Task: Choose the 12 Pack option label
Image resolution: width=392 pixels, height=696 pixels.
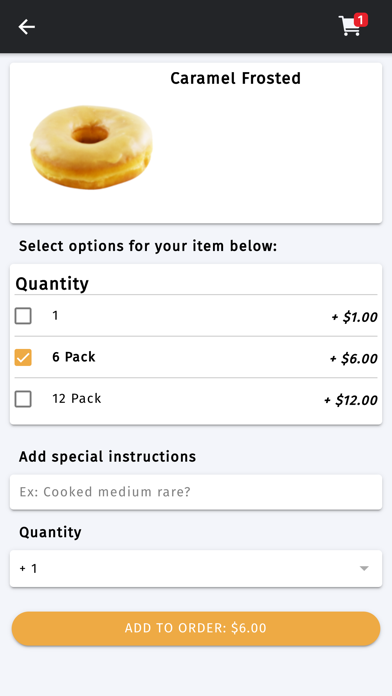Action: pos(77,399)
